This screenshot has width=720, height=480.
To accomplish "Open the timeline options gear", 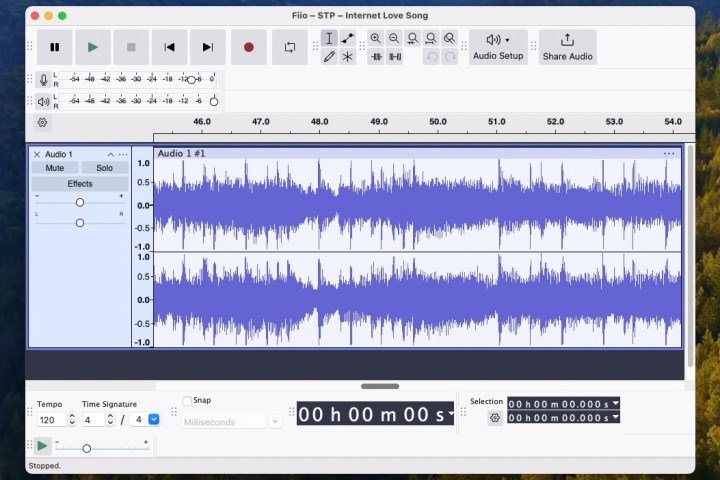I will (x=42, y=122).
